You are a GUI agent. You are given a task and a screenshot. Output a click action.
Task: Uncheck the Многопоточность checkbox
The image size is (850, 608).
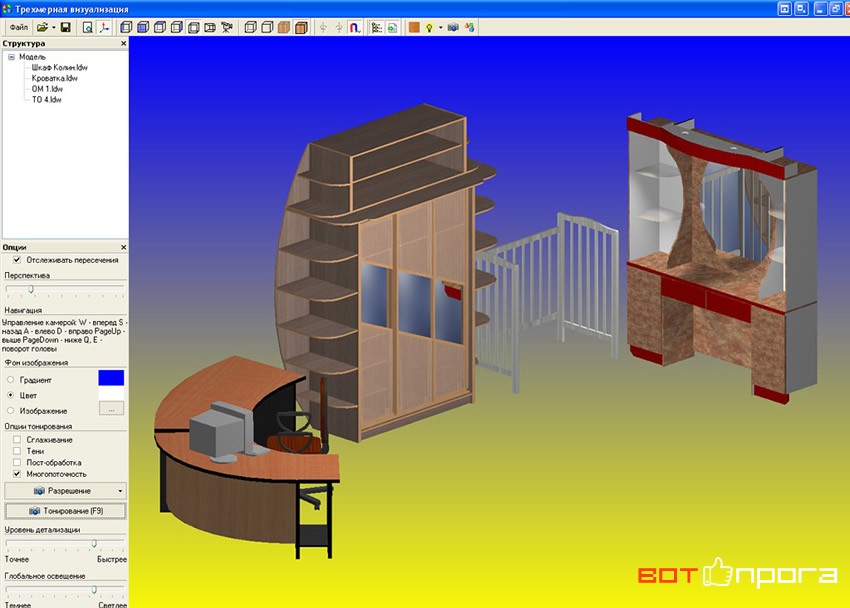[17, 474]
